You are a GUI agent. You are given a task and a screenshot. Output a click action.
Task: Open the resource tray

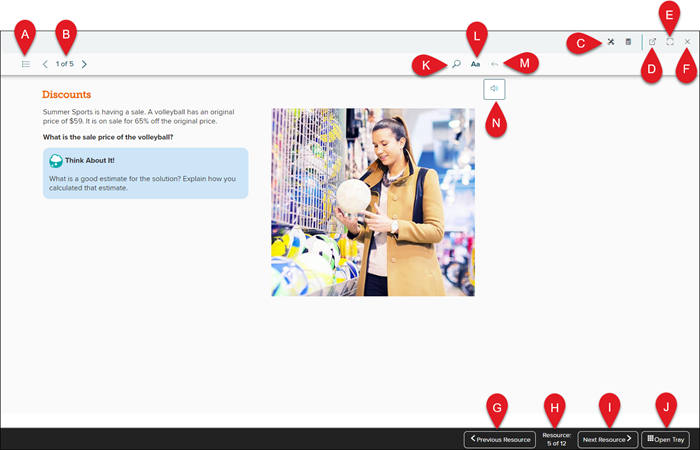pos(665,439)
